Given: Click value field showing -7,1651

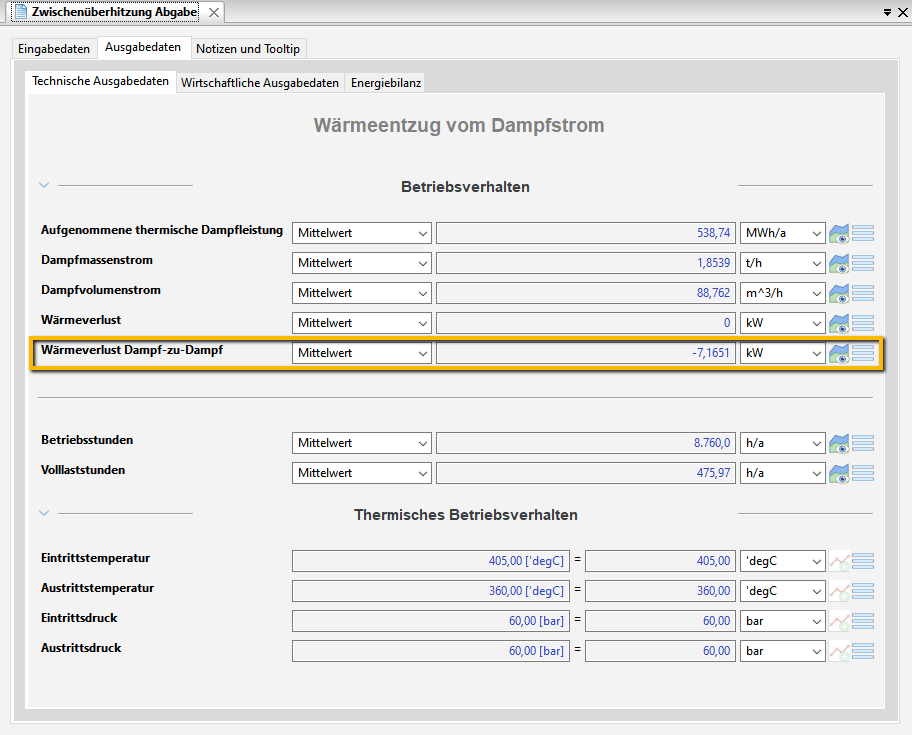Looking at the screenshot, I should (586, 353).
